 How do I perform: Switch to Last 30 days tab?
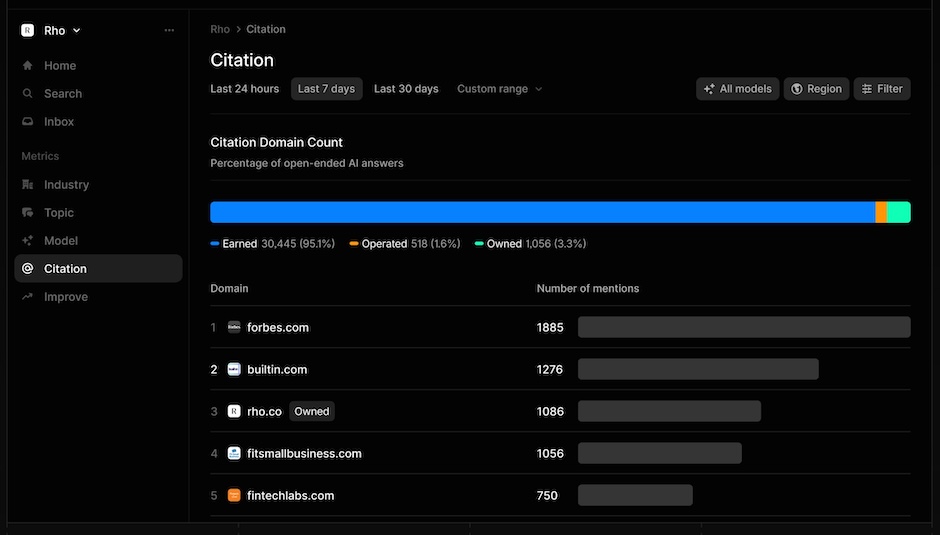pos(406,89)
